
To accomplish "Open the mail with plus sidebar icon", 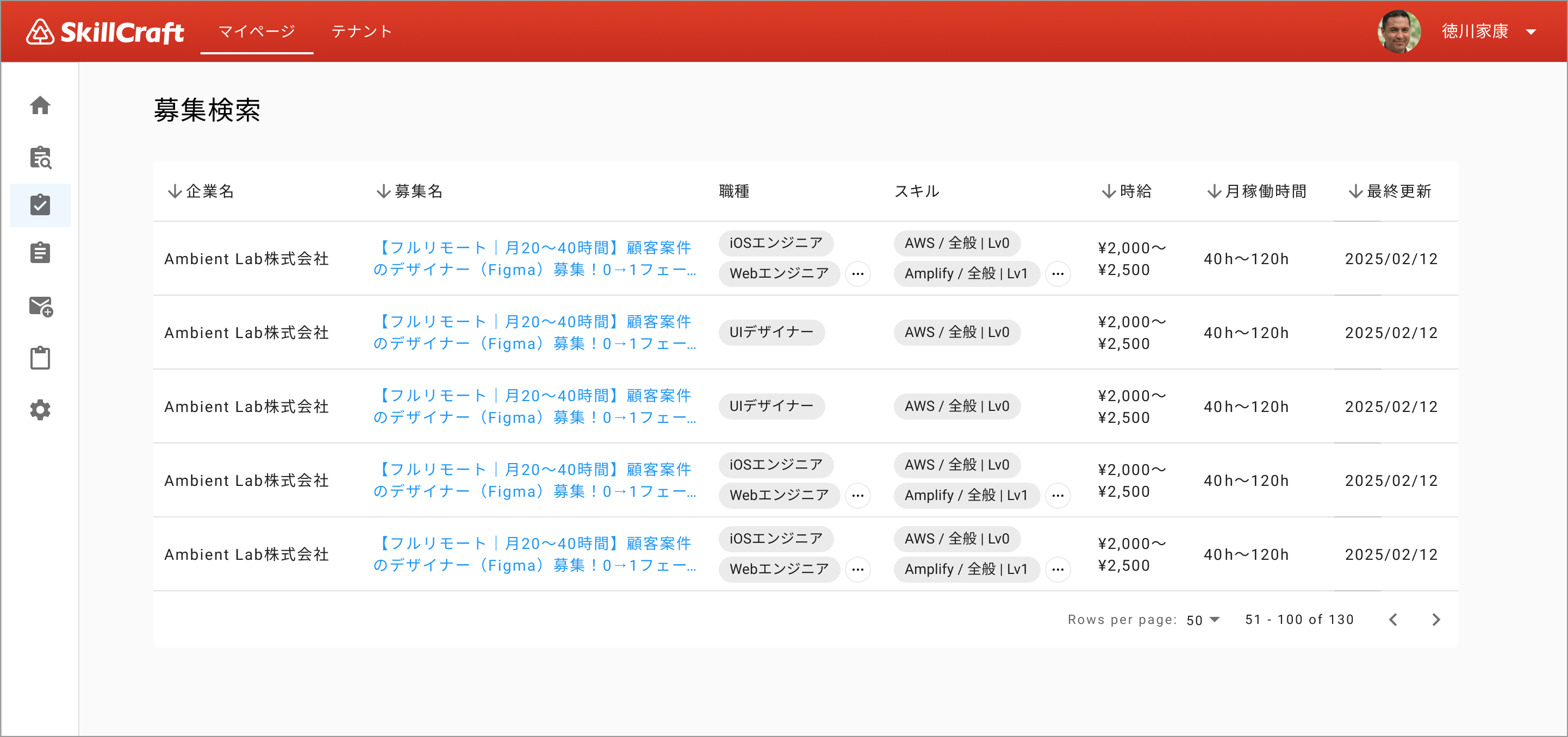I will [x=41, y=306].
